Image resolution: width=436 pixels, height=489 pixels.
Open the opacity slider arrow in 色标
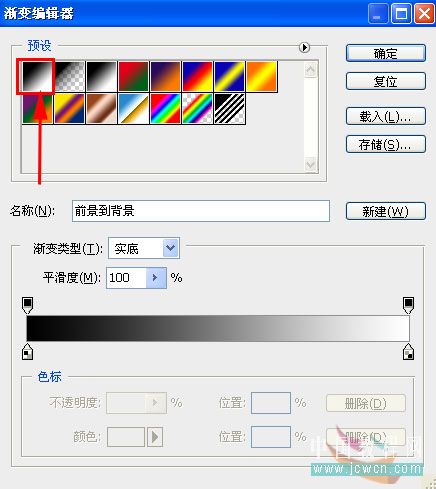[x=156, y=403]
